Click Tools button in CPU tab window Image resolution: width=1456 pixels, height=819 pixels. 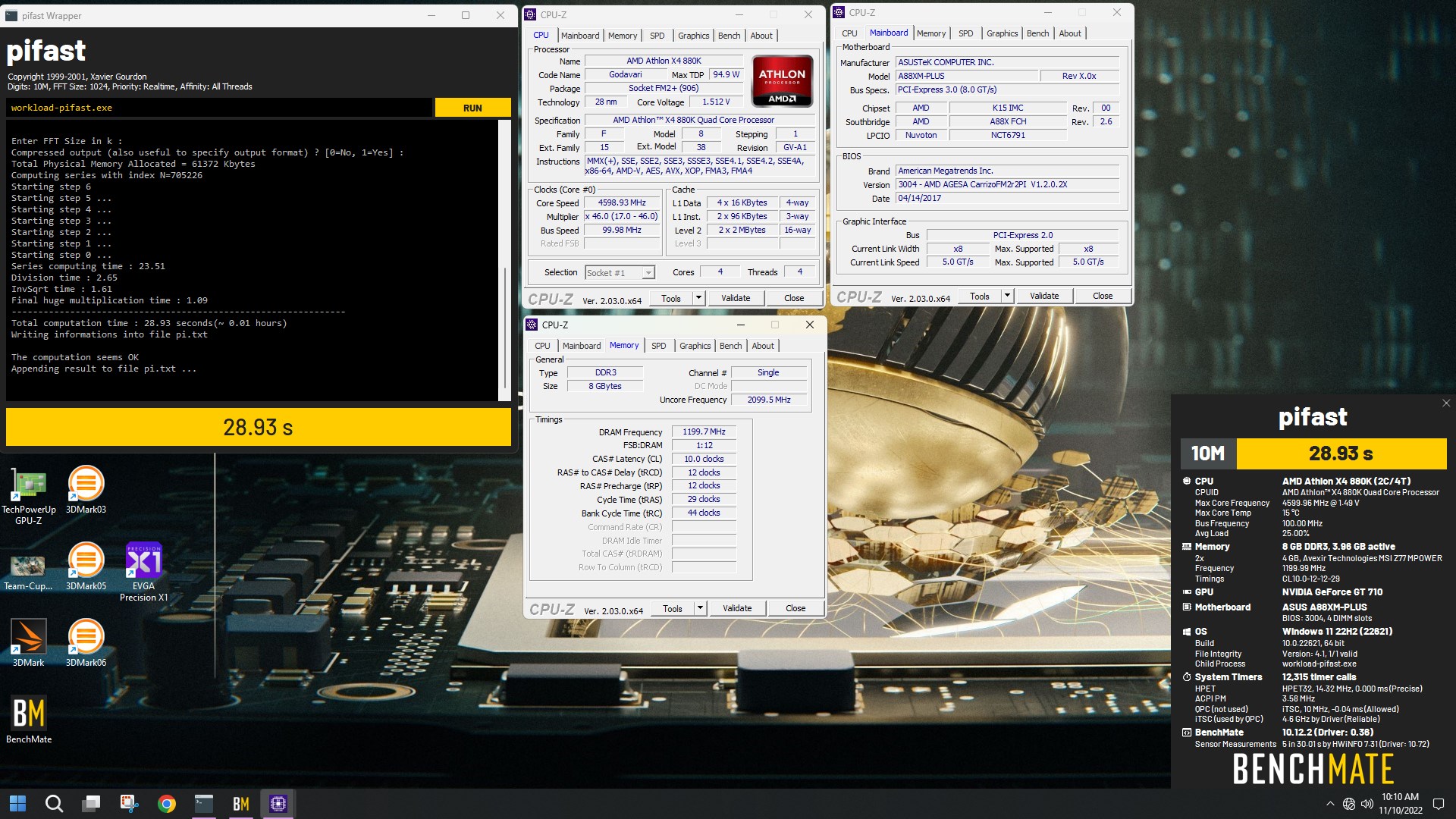coord(671,298)
